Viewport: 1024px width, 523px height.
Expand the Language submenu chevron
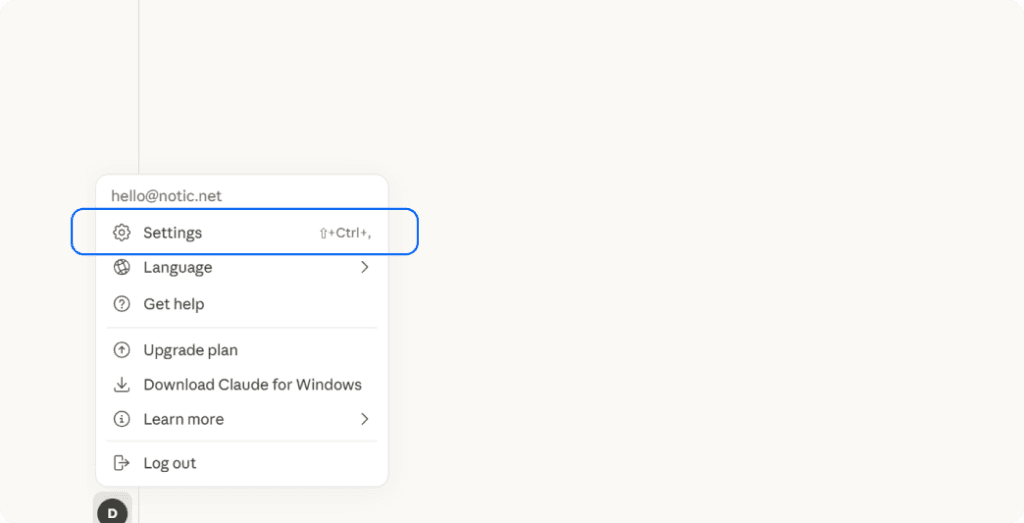pos(364,268)
